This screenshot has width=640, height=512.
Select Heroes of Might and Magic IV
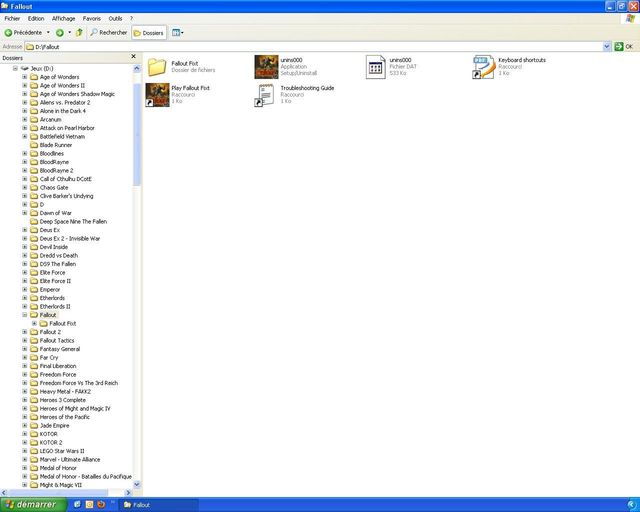pos(75,408)
